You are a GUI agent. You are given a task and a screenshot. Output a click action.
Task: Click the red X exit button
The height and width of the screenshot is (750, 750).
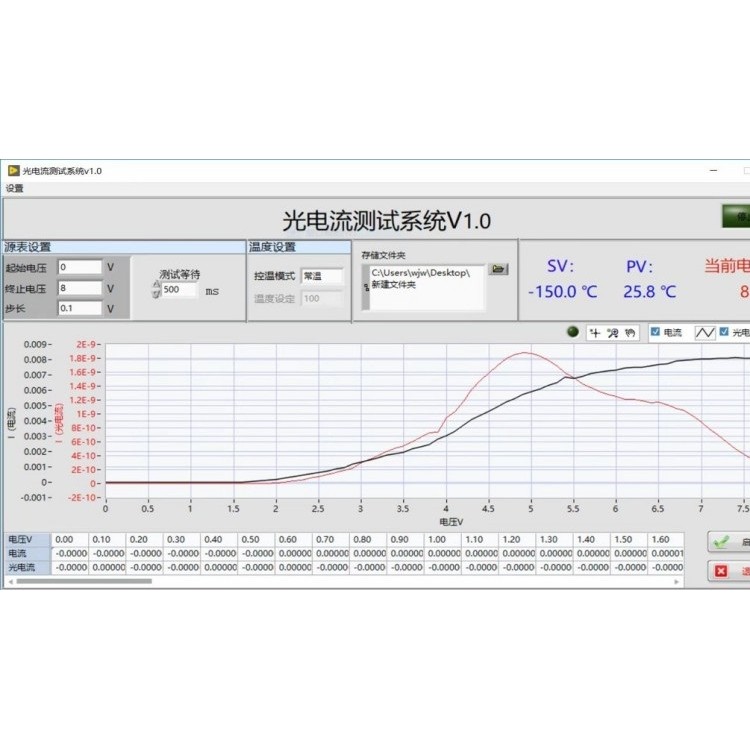[x=728, y=571]
